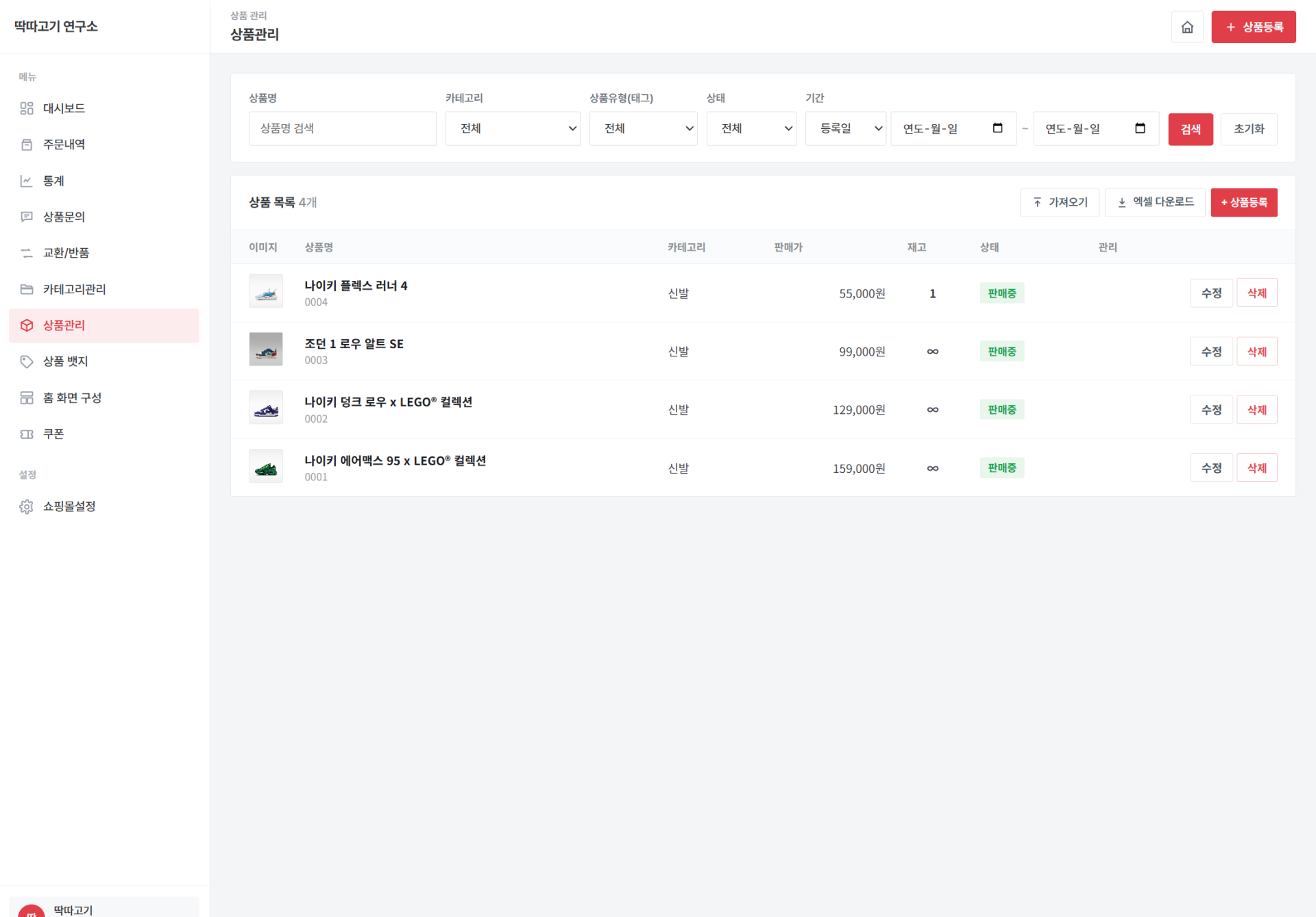Open the 등록일 period type dropdown
This screenshot has height=917, width=1316.
846,129
